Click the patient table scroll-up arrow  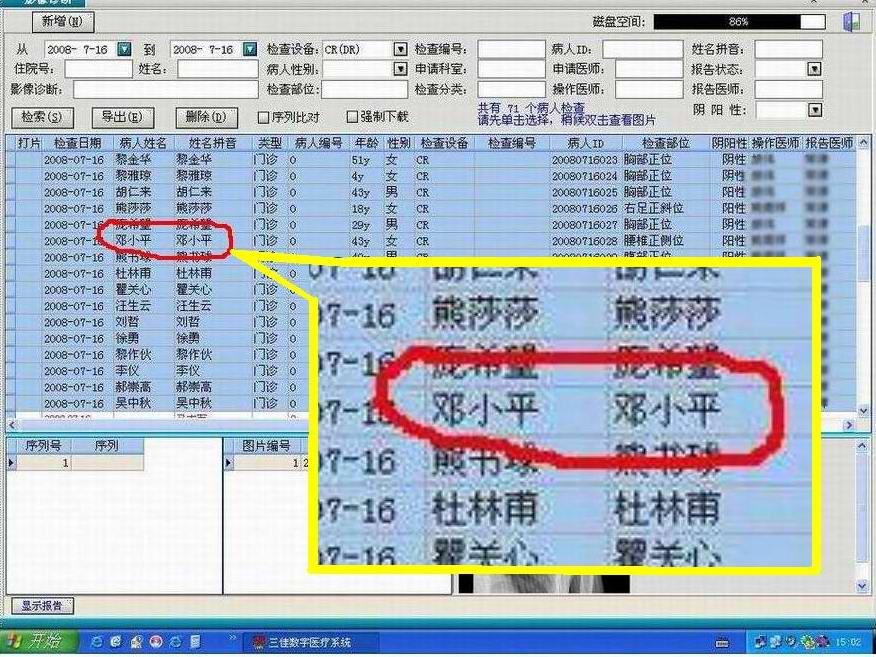863,142
